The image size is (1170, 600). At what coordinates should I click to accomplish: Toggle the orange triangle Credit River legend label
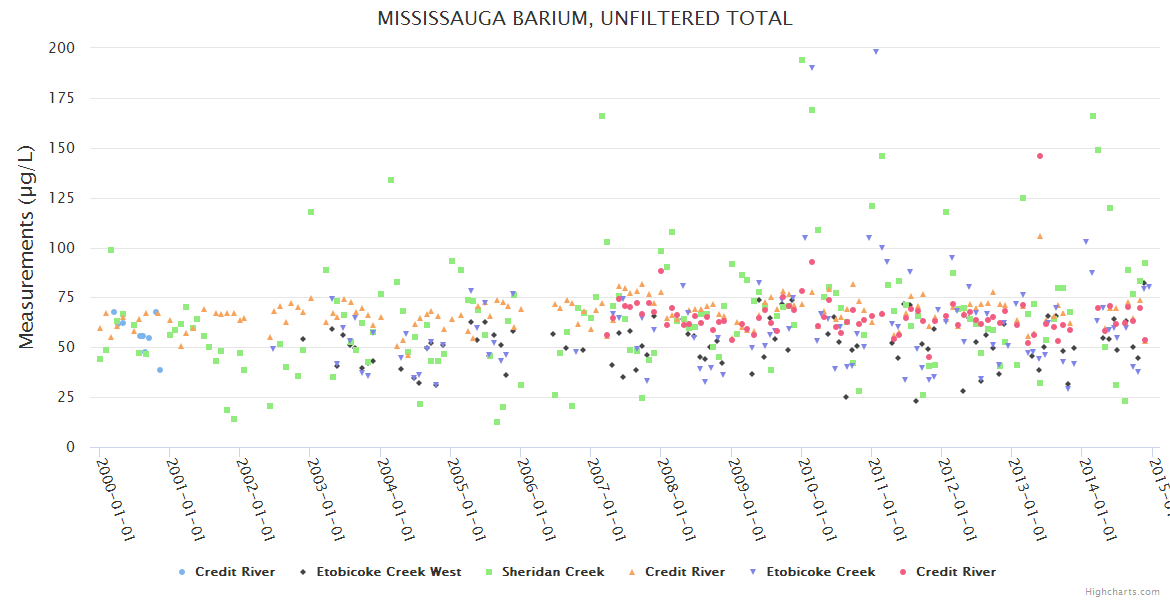coord(685,572)
